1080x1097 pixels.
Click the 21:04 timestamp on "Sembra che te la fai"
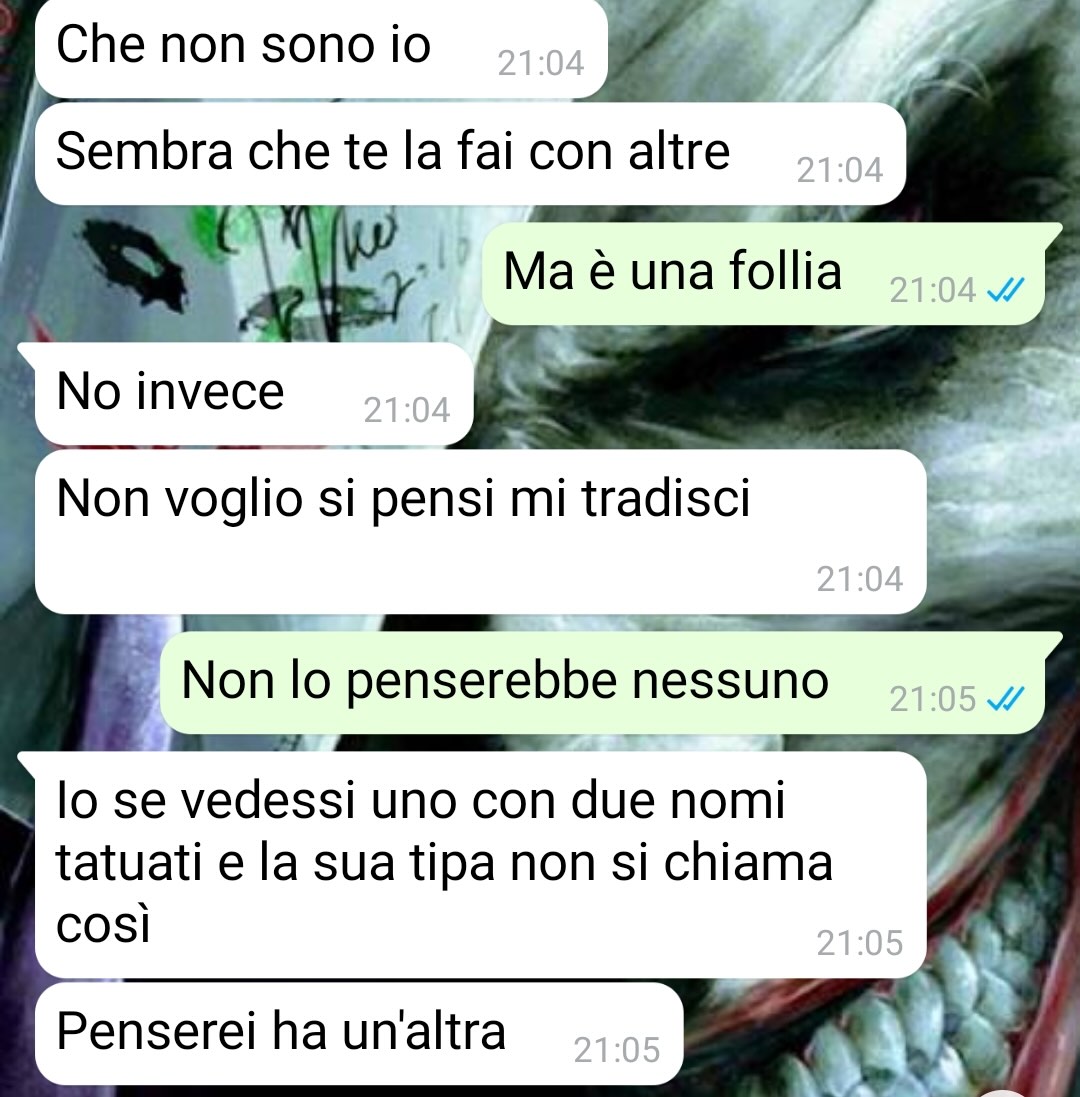[839, 171]
